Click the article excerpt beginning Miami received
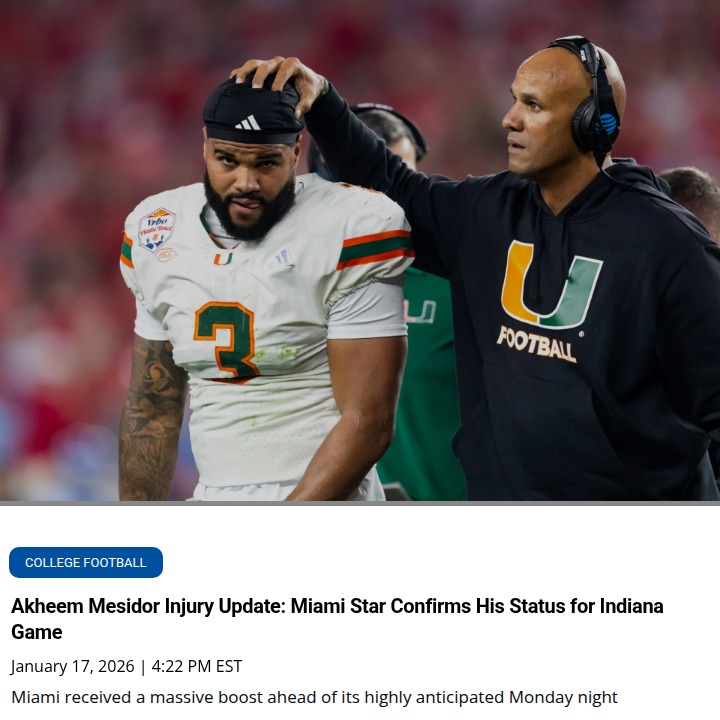The width and height of the screenshot is (720, 720). coord(314,697)
